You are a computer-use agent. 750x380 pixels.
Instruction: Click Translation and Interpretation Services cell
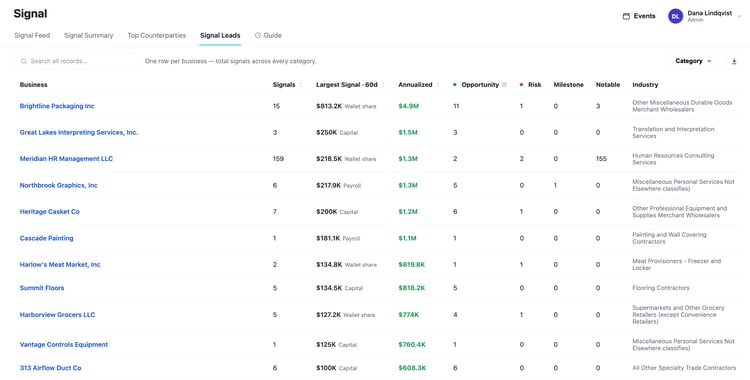[673, 133]
